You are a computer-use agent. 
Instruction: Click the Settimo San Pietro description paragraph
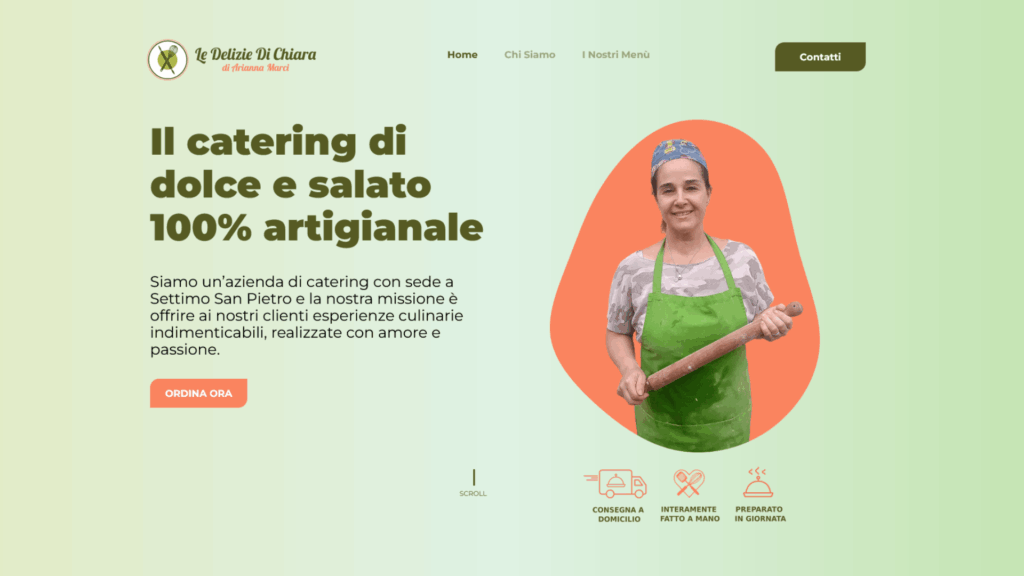point(307,315)
